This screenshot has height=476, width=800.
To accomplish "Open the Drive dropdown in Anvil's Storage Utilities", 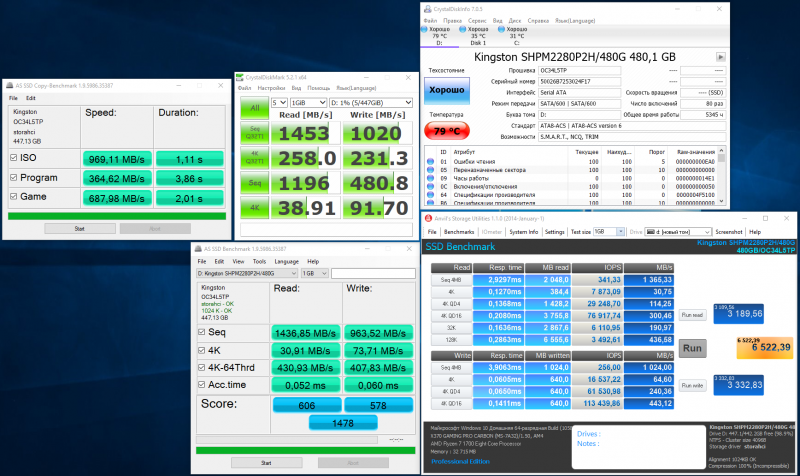I will pyautogui.click(x=678, y=232).
